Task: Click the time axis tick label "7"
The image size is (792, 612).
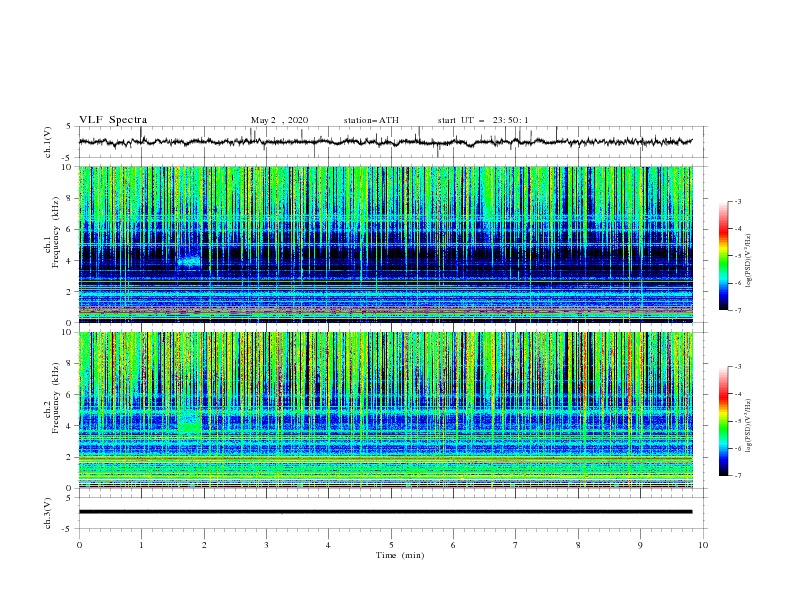Action: click(x=516, y=545)
